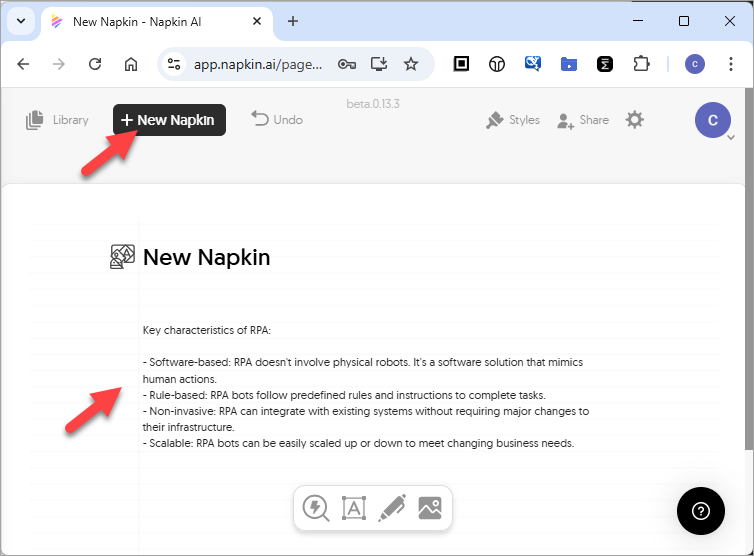Click the napkin icon beside the title
The height and width of the screenshot is (556, 754).
point(122,257)
